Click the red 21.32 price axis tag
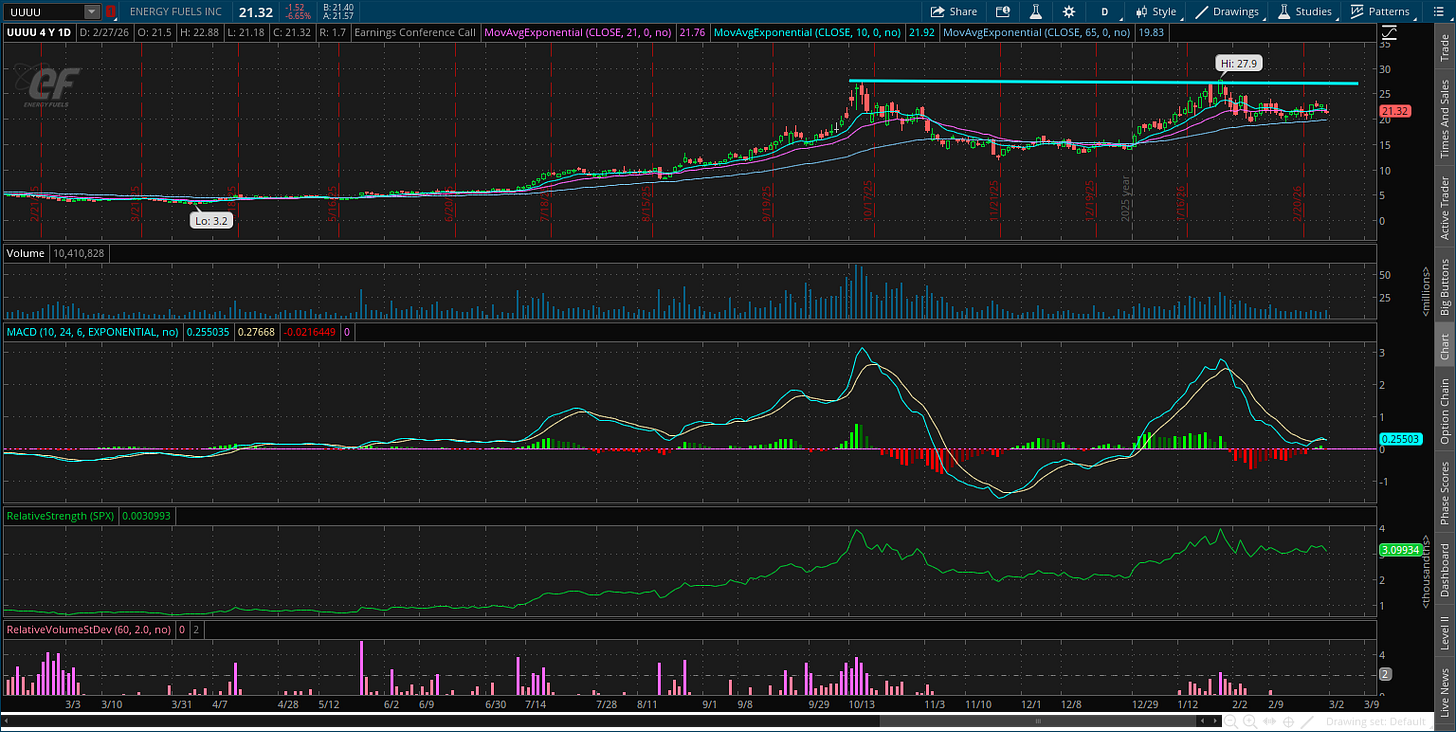The width and height of the screenshot is (1456, 732). coord(1393,111)
